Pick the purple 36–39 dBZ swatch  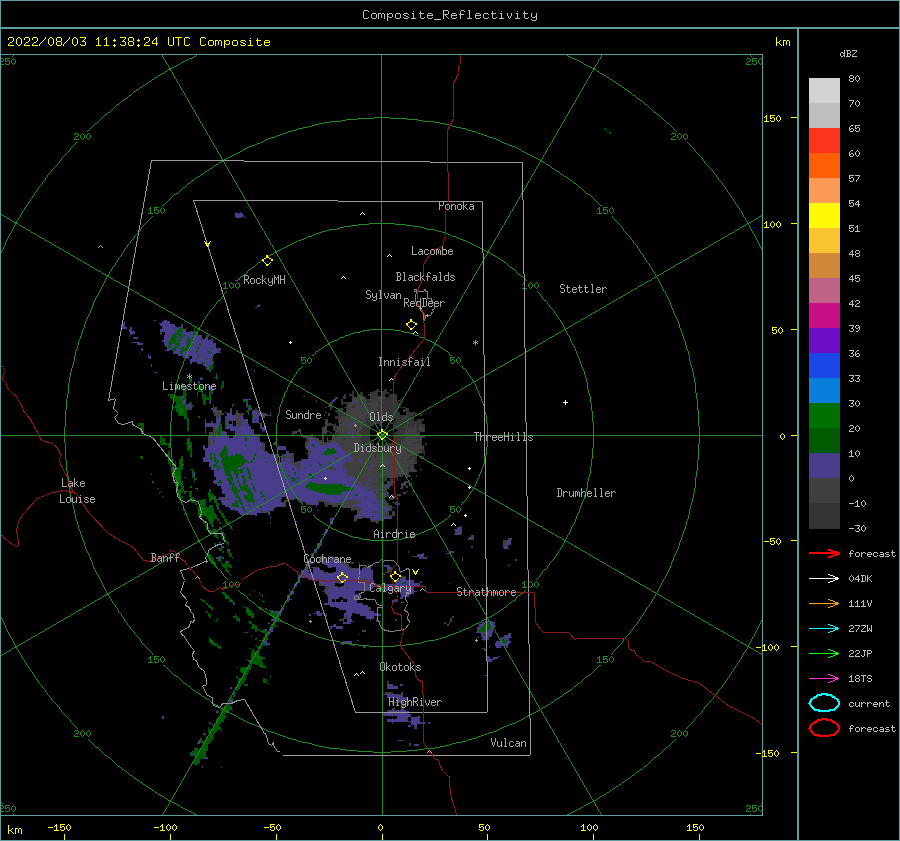[x=824, y=341]
